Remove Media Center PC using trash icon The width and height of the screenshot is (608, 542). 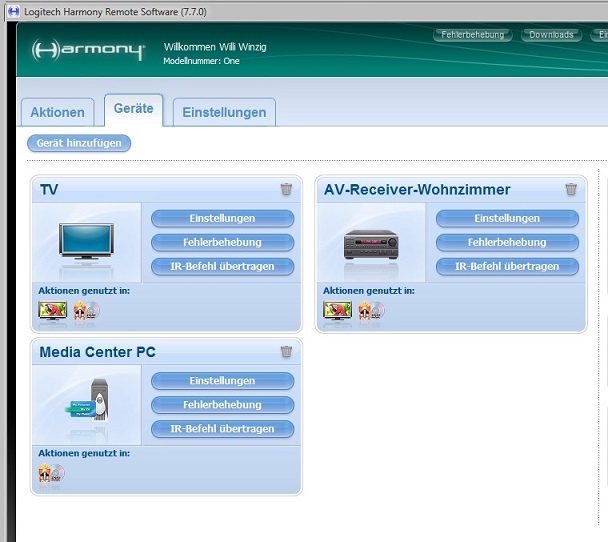tap(286, 352)
